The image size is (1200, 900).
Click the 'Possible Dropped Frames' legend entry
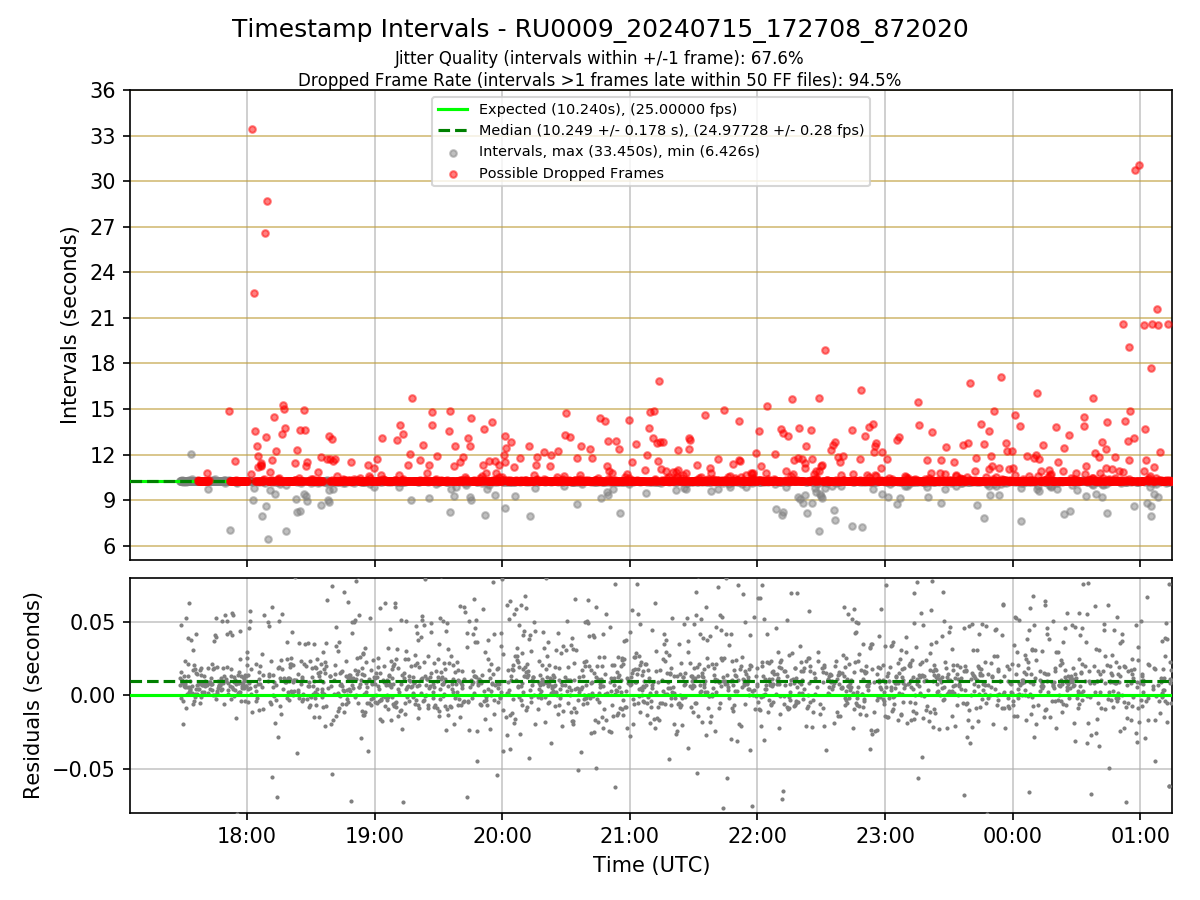click(x=571, y=173)
